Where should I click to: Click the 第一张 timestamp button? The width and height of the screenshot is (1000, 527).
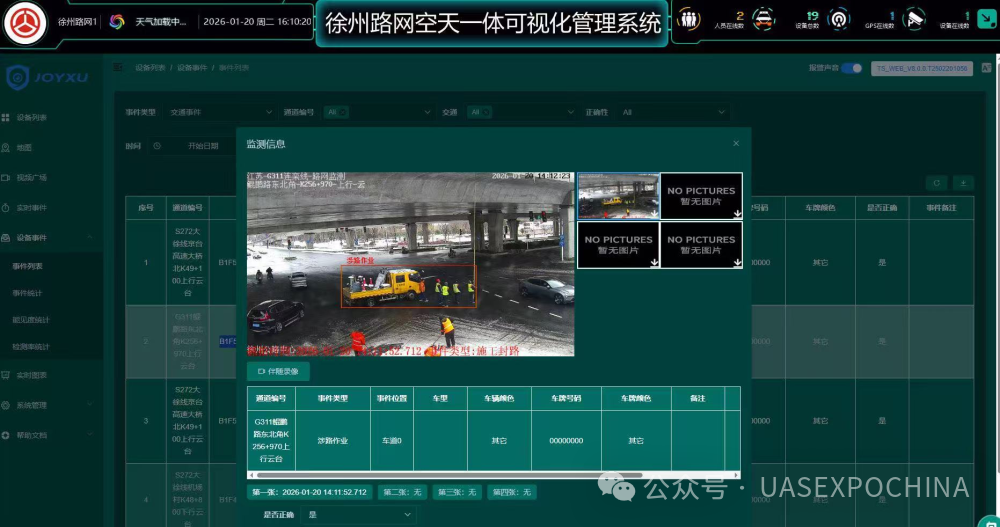(x=310, y=492)
